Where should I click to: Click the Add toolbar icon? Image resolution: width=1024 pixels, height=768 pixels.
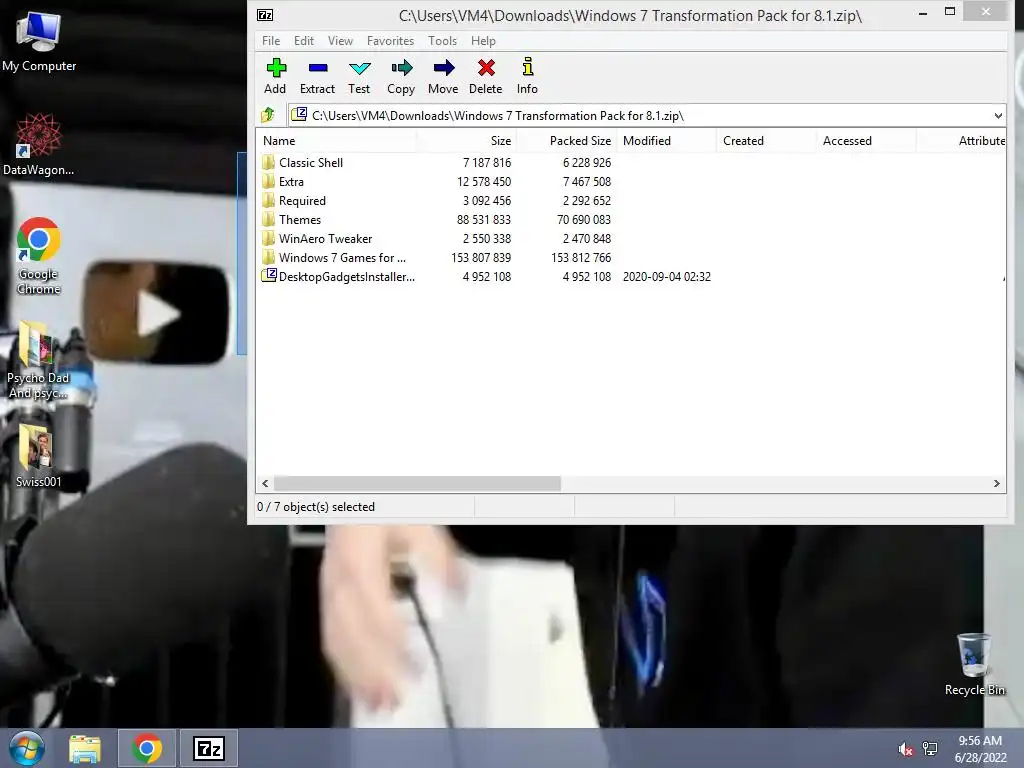pyautogui.click(x=276, y=68)
